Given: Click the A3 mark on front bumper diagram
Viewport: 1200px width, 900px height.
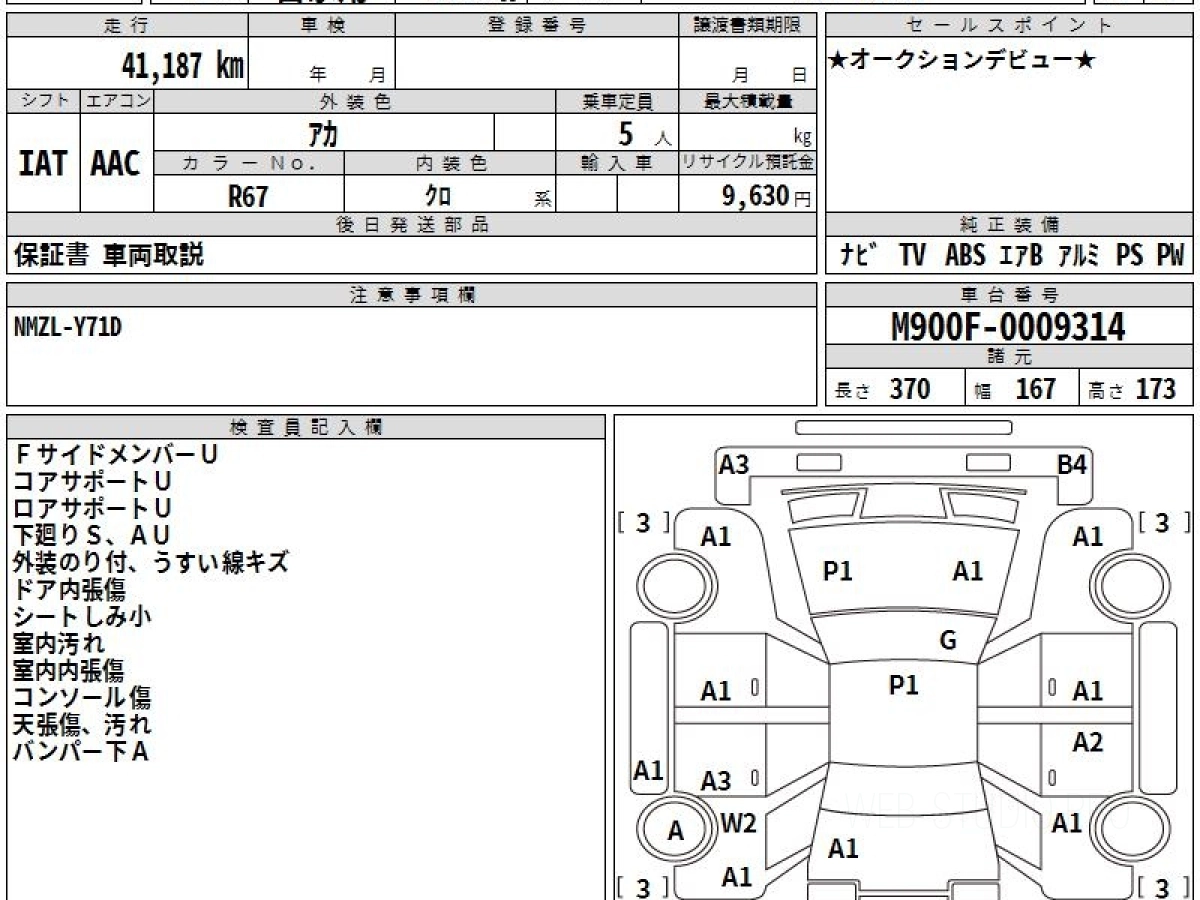Looking at the screenshot, I should click(734, 465).
